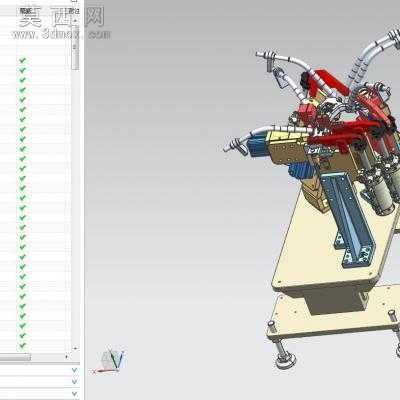The image size is (400, 400).
Task: Click the navigator's horizontal scrollbar thumb
Action: click(15, 358)
